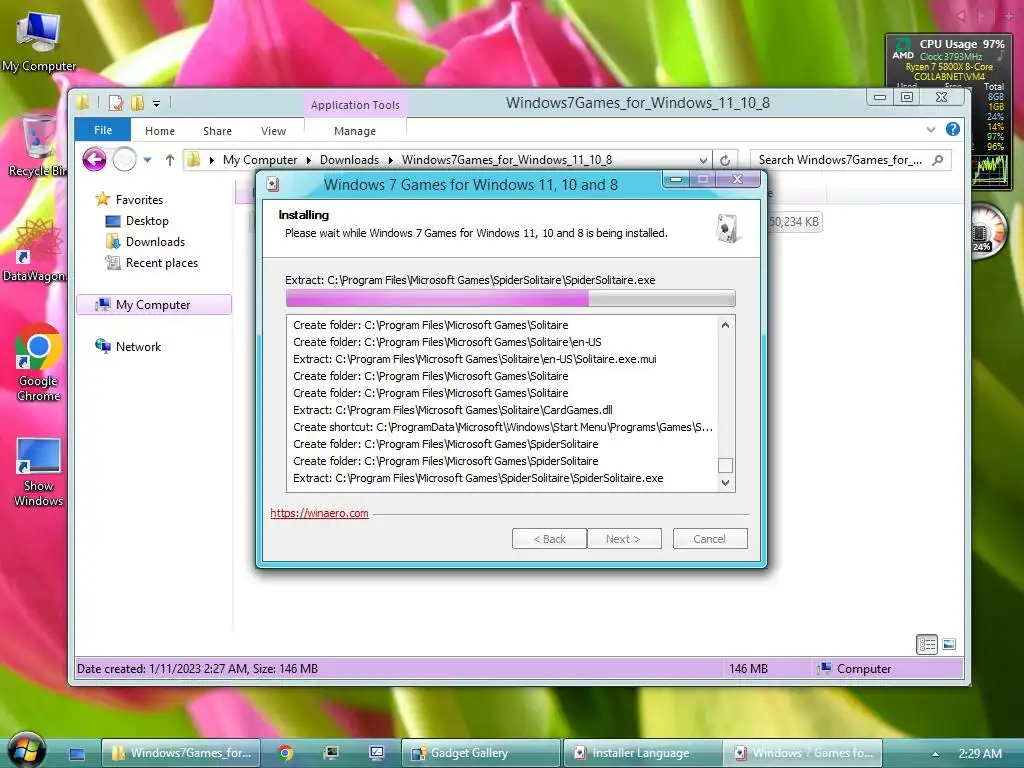Open the Home ribbon tab
This screenshot has height=768, width=1024.
[x=160, y=131]
